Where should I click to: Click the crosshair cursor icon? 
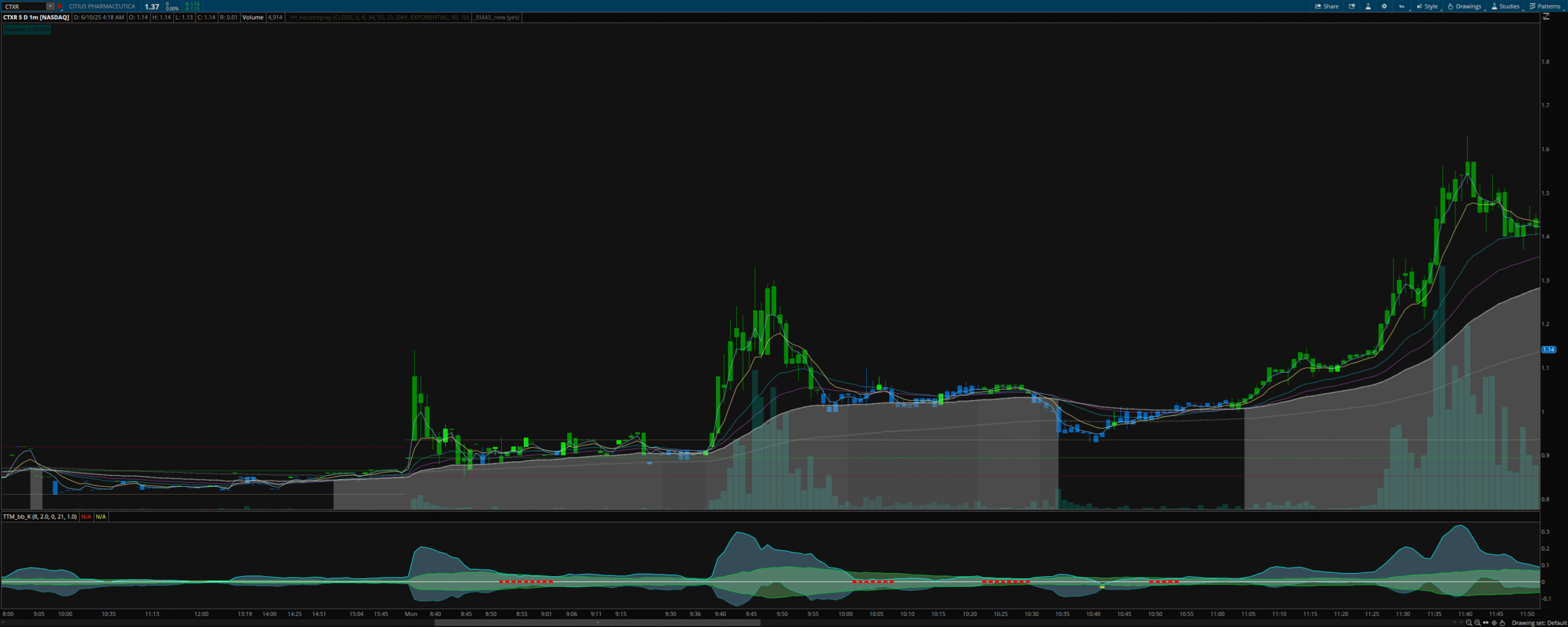tap(1494, 623)
